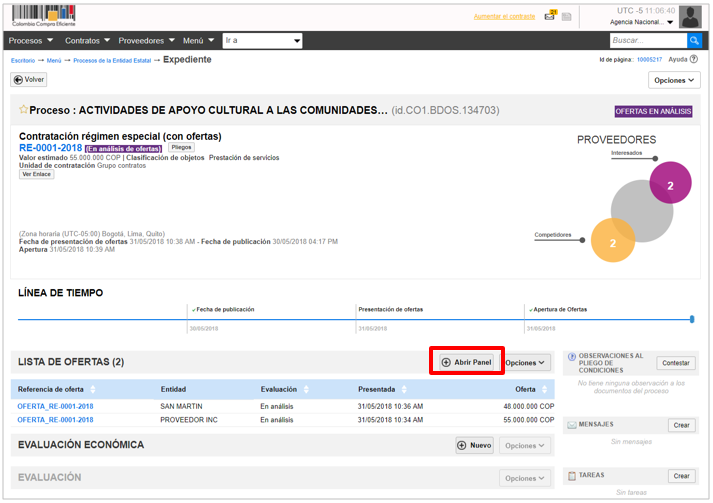Image resolution: width=713 pixels, height=503 pixels.
Task: Sort by Oferta column arrows
Action: pyautogui.click(x=545, y=389)
